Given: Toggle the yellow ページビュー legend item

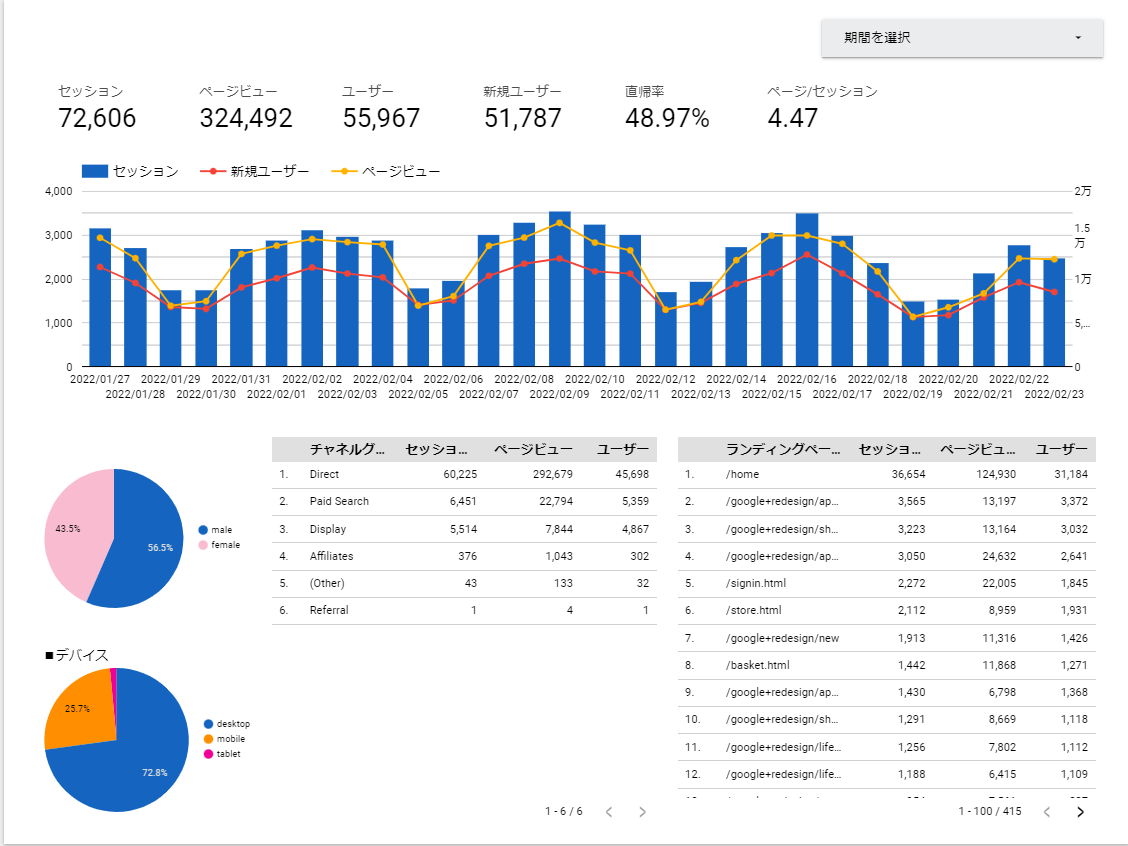Looking at the screenshot, I should (386, 171).
